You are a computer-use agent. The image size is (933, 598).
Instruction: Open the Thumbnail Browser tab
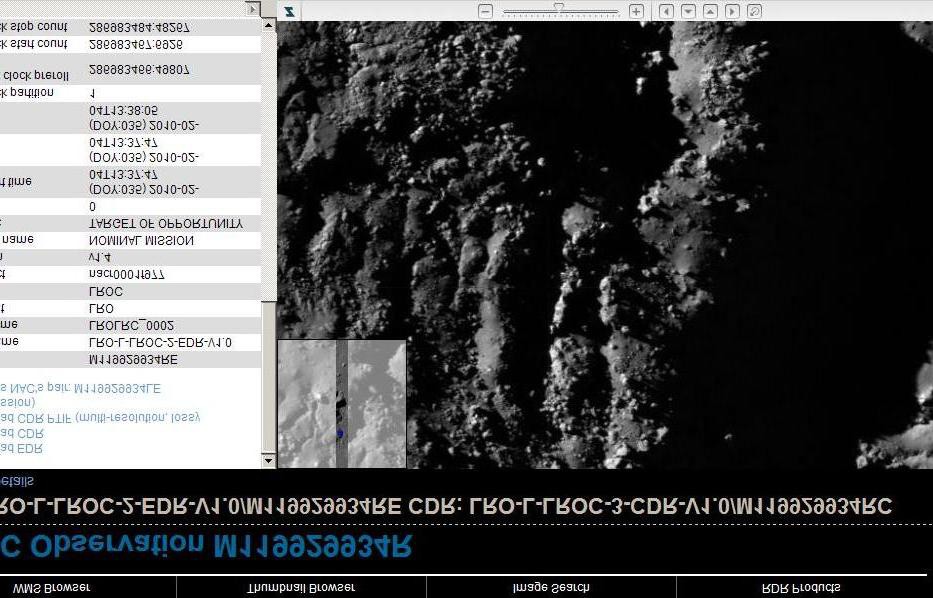[x=301, y=587]
